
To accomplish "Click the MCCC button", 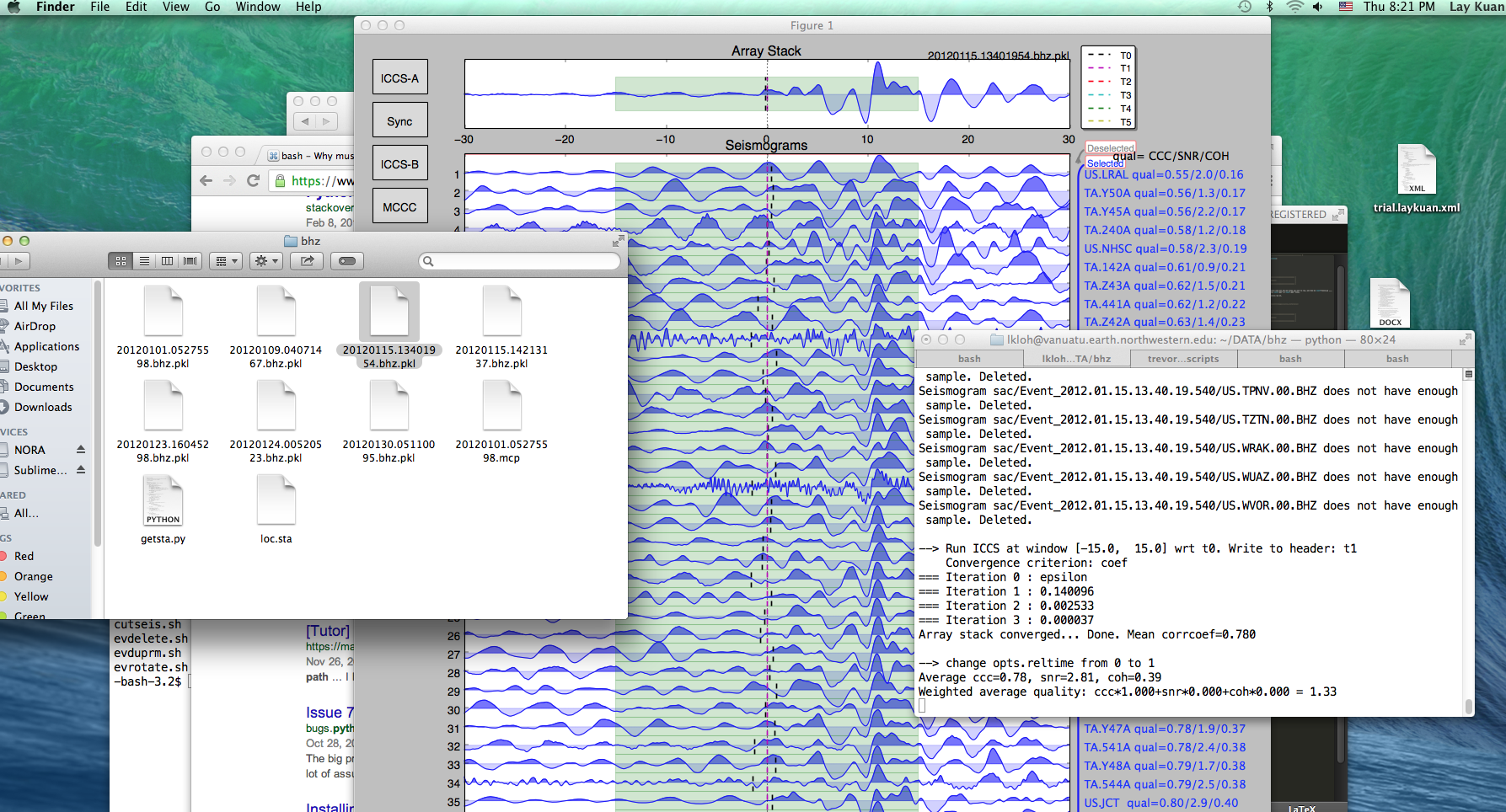I will point(399,206).
